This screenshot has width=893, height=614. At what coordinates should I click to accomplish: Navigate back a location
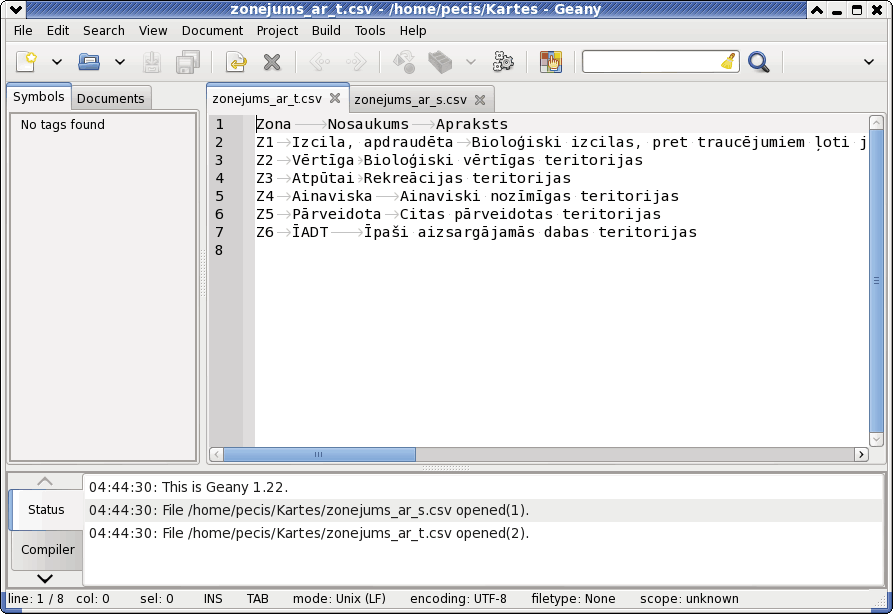coord(319,62)
